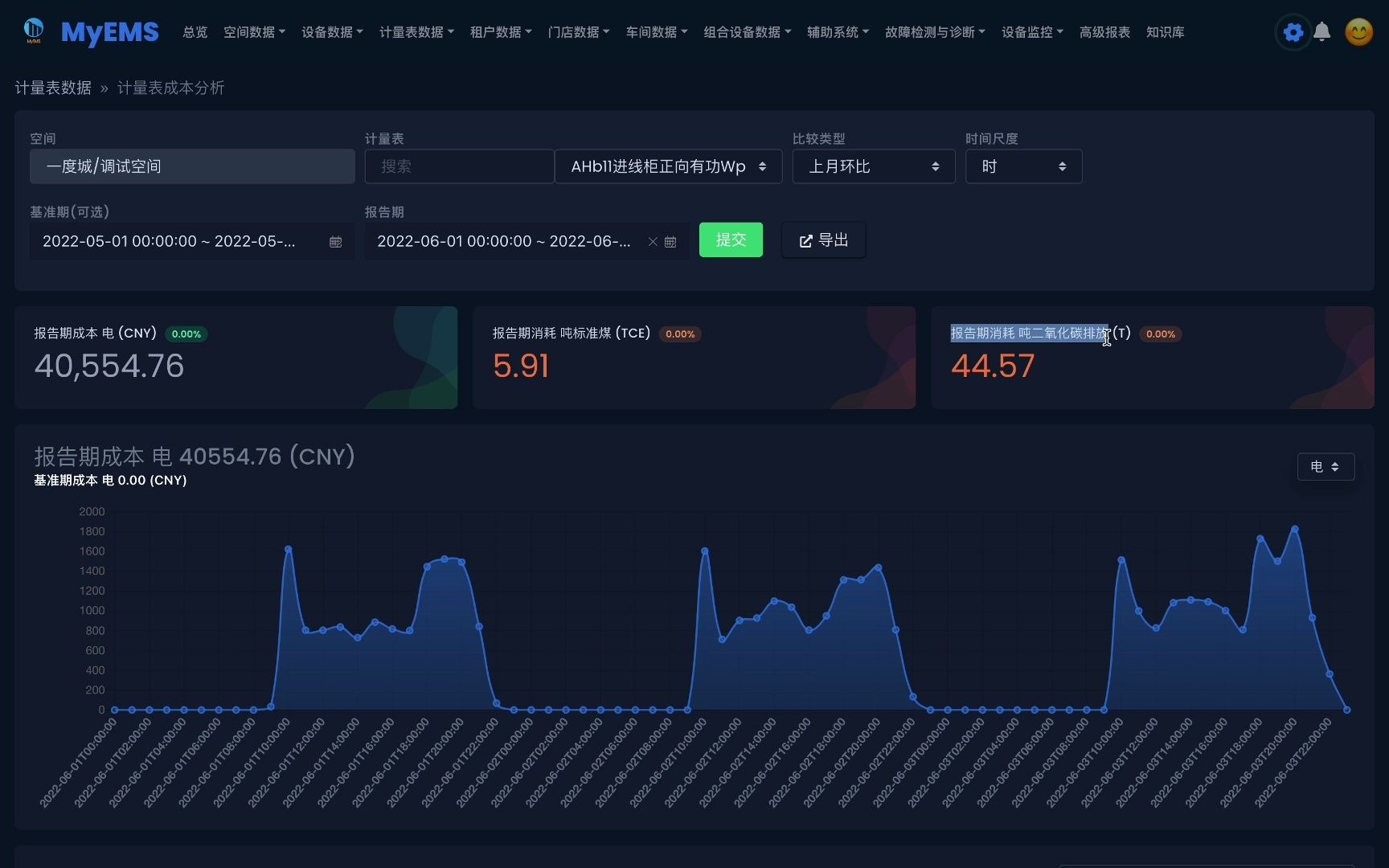Open chart energy type 电 dropdown
Screen dimensions: 1389x868
pyautogui.click(x=1325, y=467)
